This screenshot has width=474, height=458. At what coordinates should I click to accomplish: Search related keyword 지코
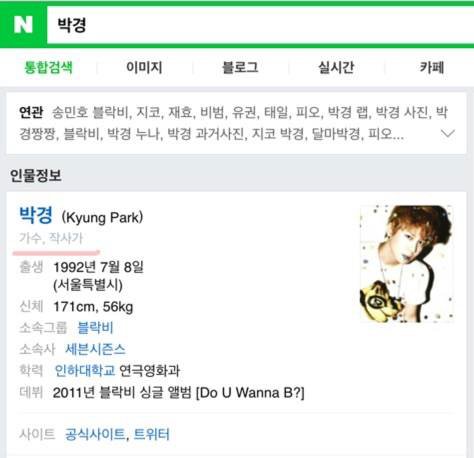[x=148, y=112]
